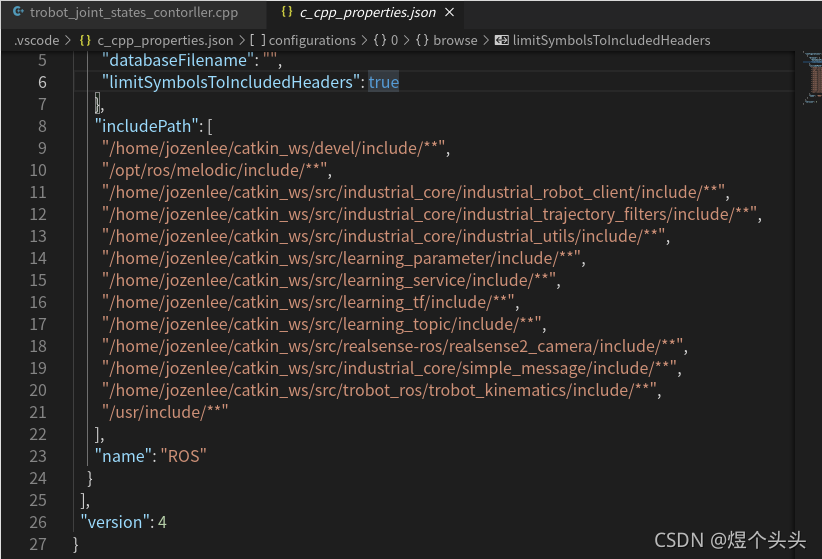Click the "includePath" key on line 8
The width and height of the screenshot is (822, 559).
click(146, 126)
